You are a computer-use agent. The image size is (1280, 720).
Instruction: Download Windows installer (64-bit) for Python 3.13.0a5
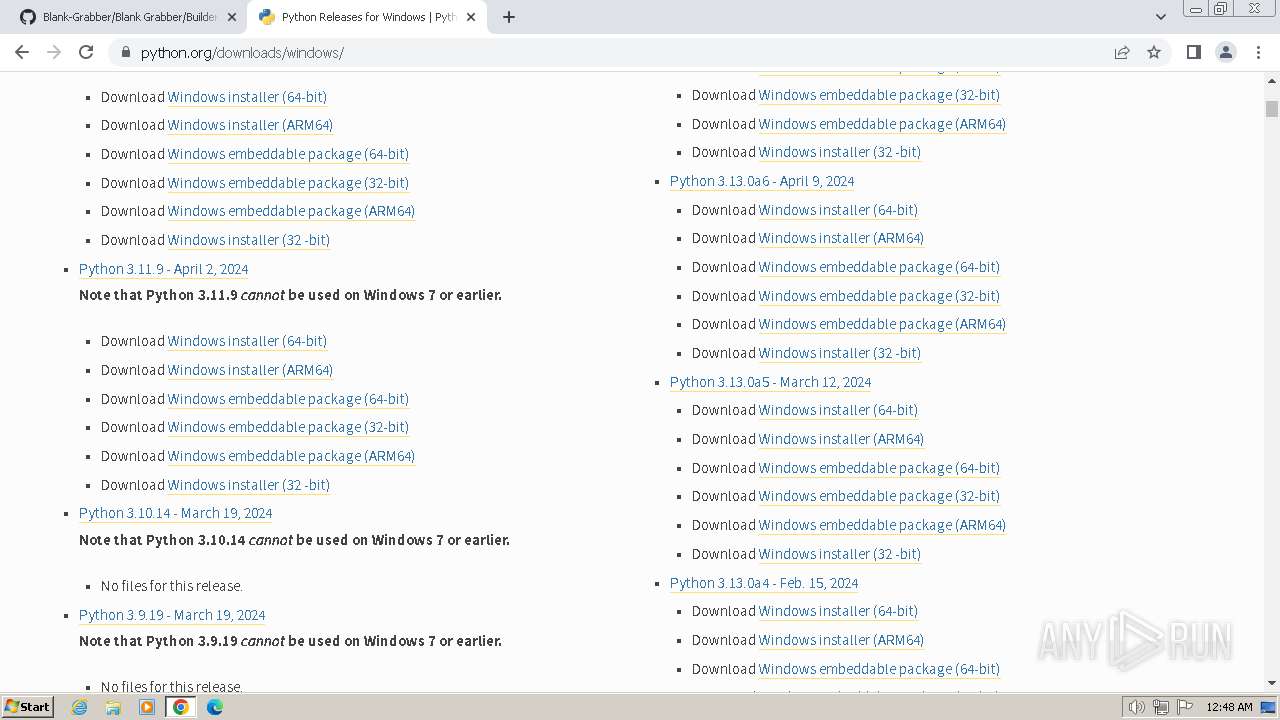838,410
